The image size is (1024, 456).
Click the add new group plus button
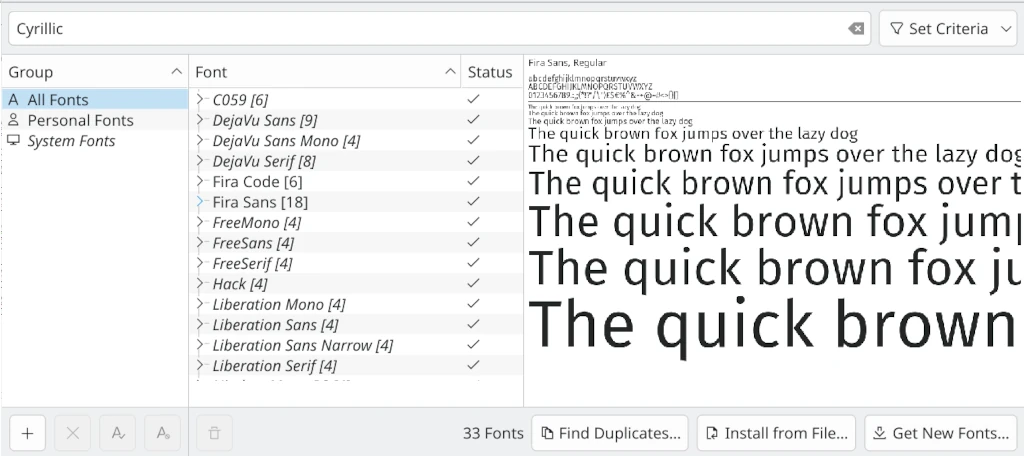click(x=27, y=433)
